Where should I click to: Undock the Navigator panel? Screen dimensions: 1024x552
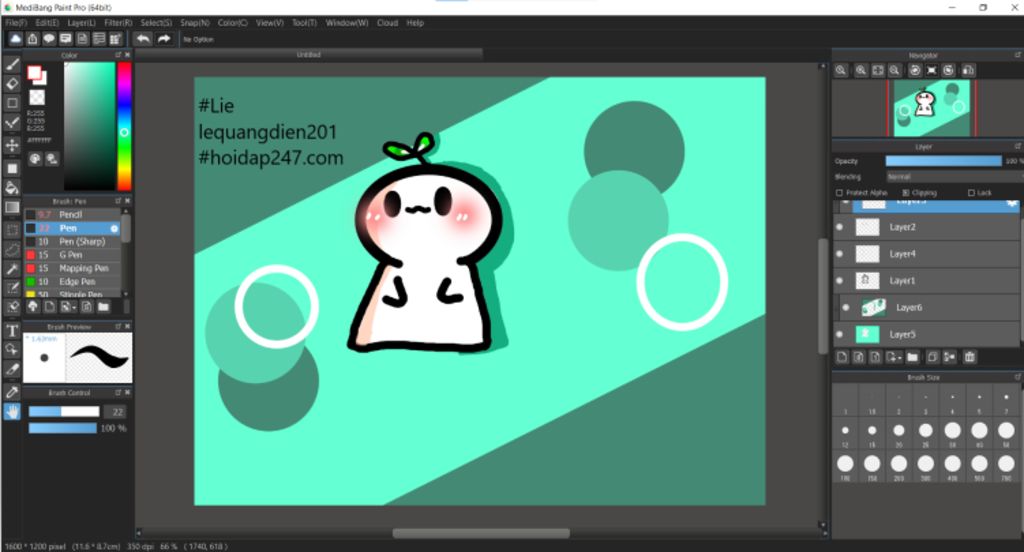[x=1017, y=56]
